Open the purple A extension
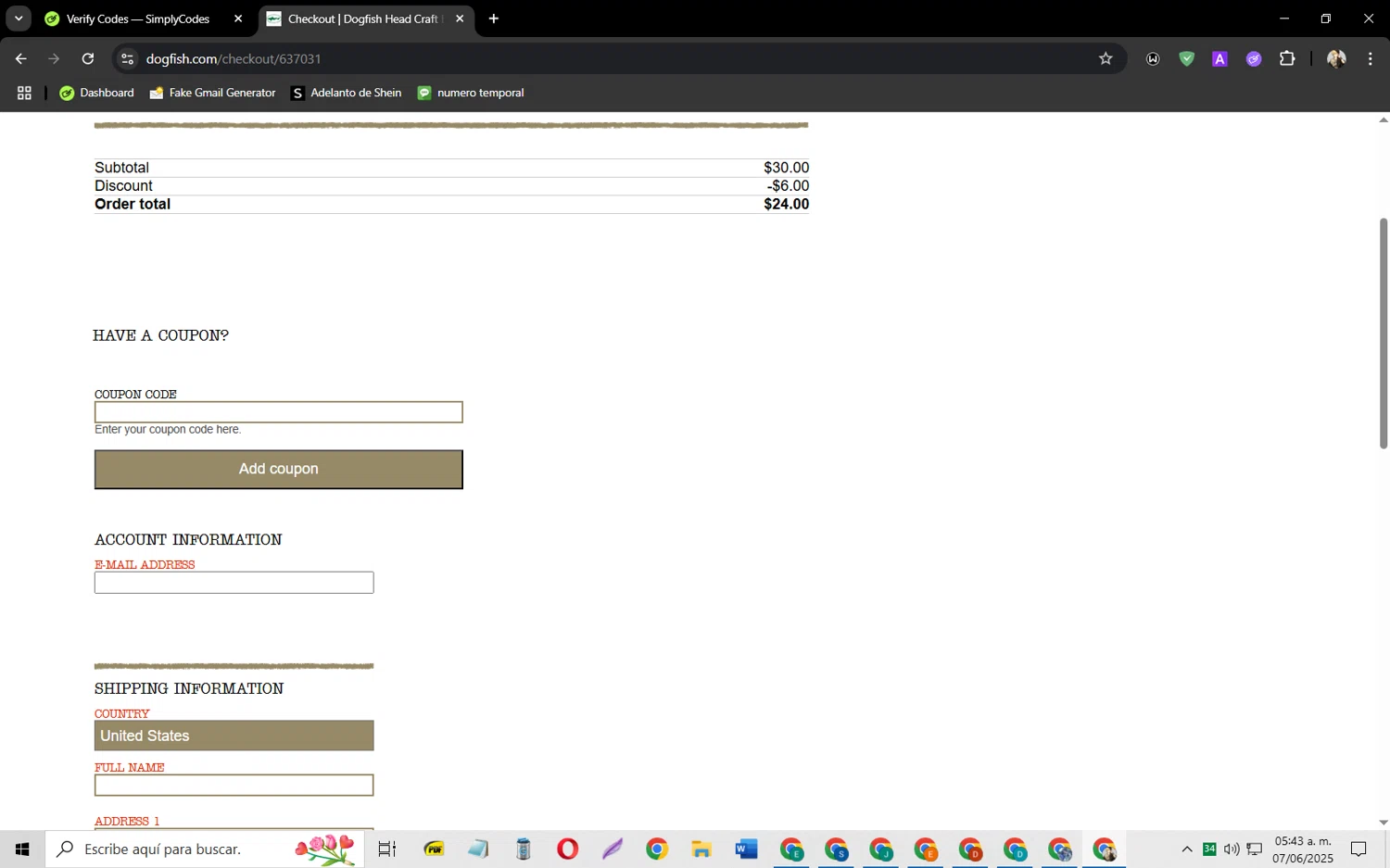Image resolution: width=1390 pixels, height=868 pixels. click(1219, 58)
